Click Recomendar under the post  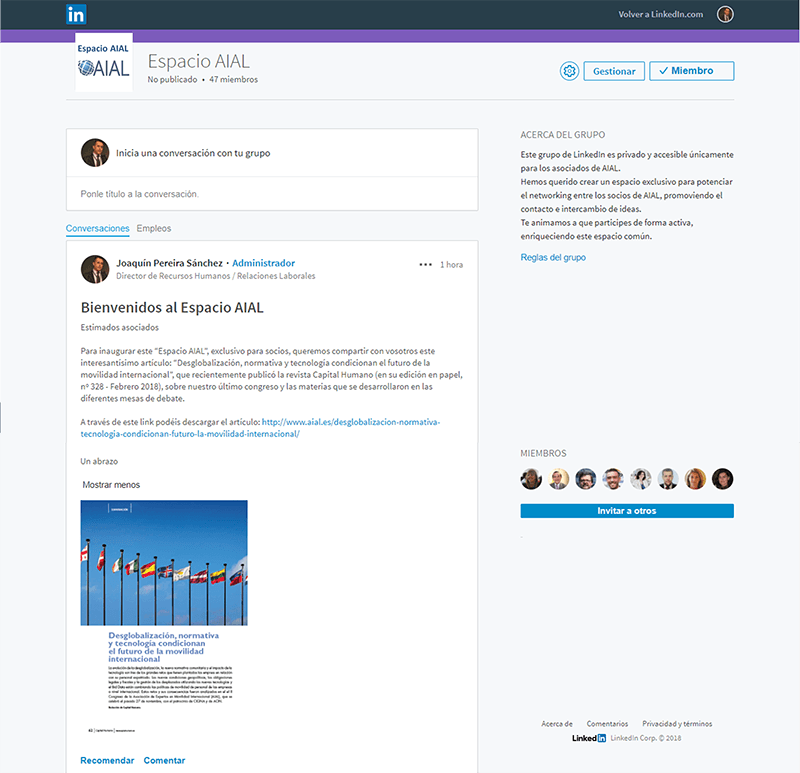pos(107,761)
